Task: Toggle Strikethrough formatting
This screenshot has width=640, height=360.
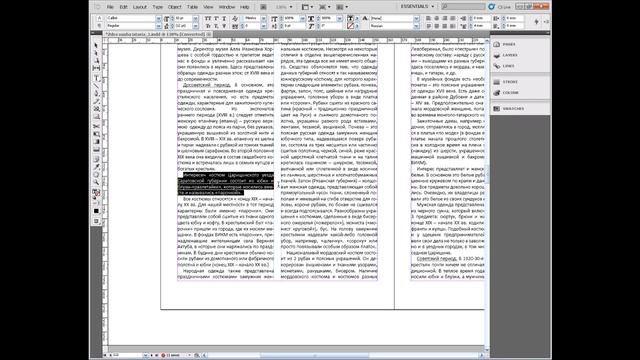Action: [224, 26]
